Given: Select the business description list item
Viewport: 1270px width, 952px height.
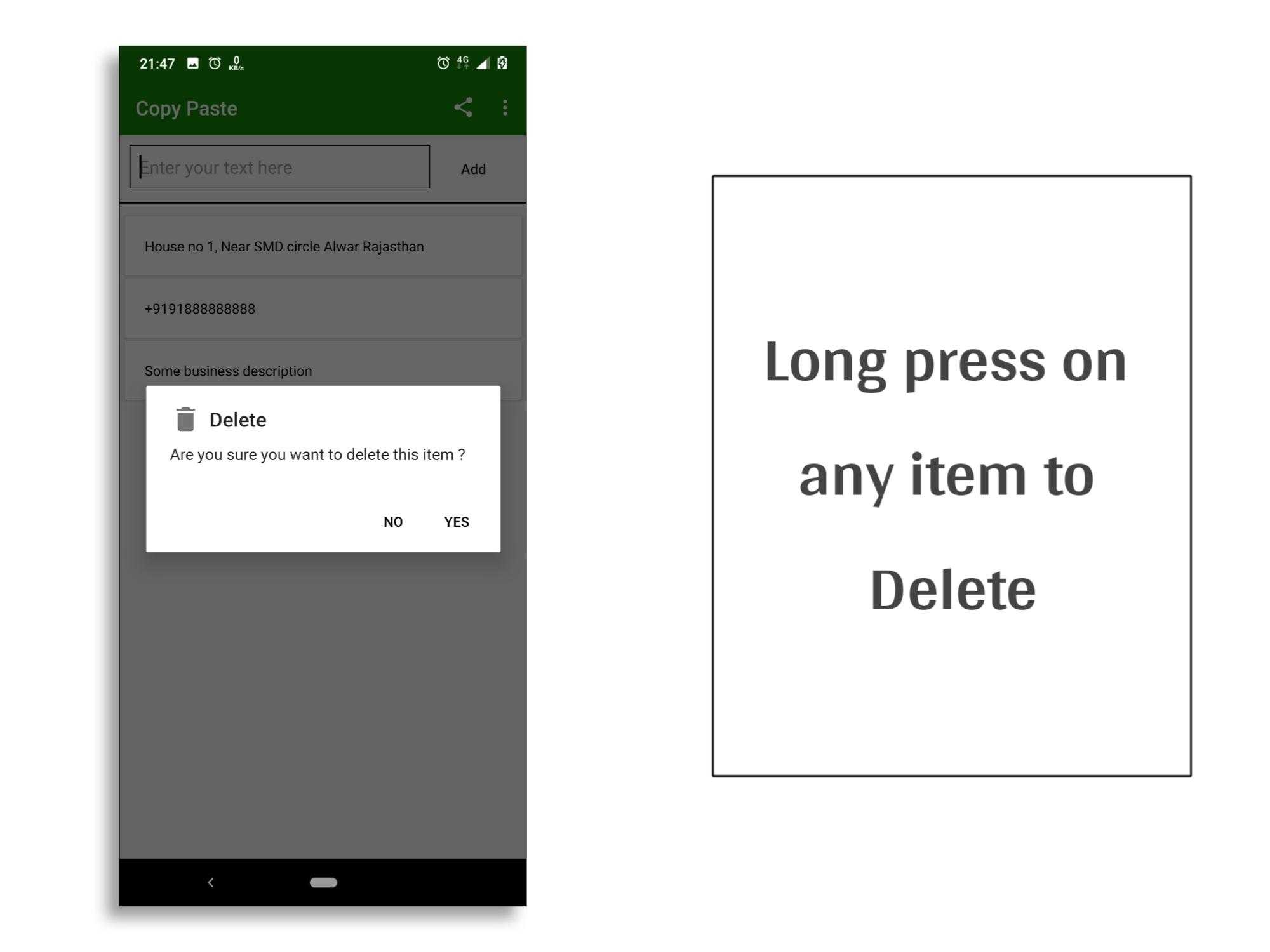Looking at the screenshot, I should pyautogui.click(x=323, y=371).
